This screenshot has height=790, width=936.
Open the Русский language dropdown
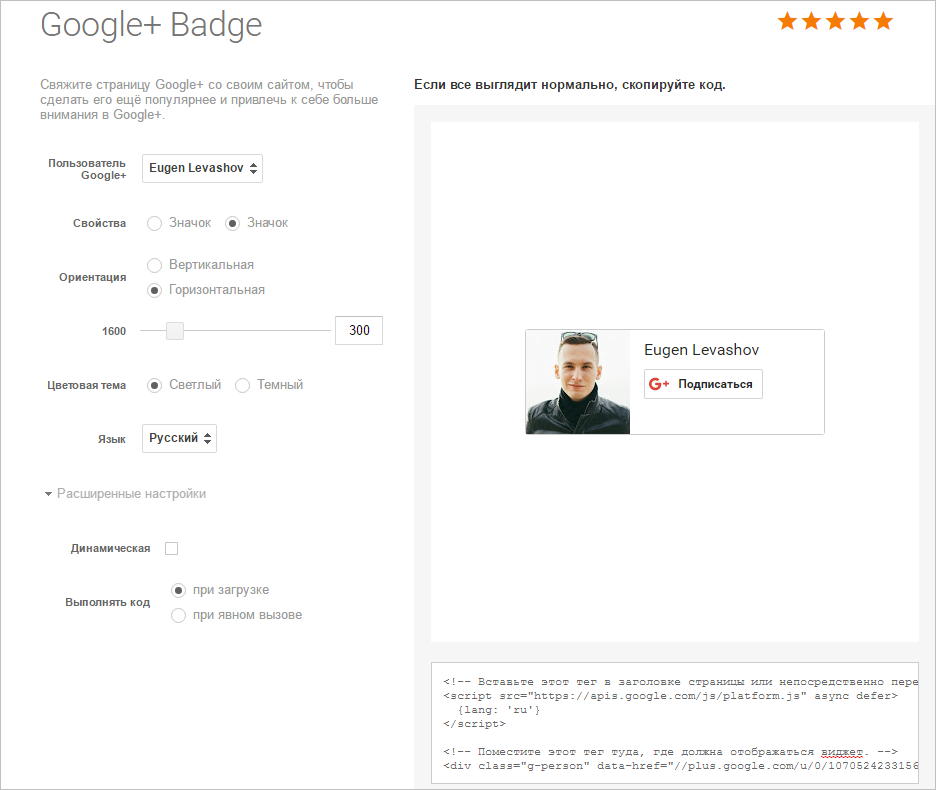179,438
